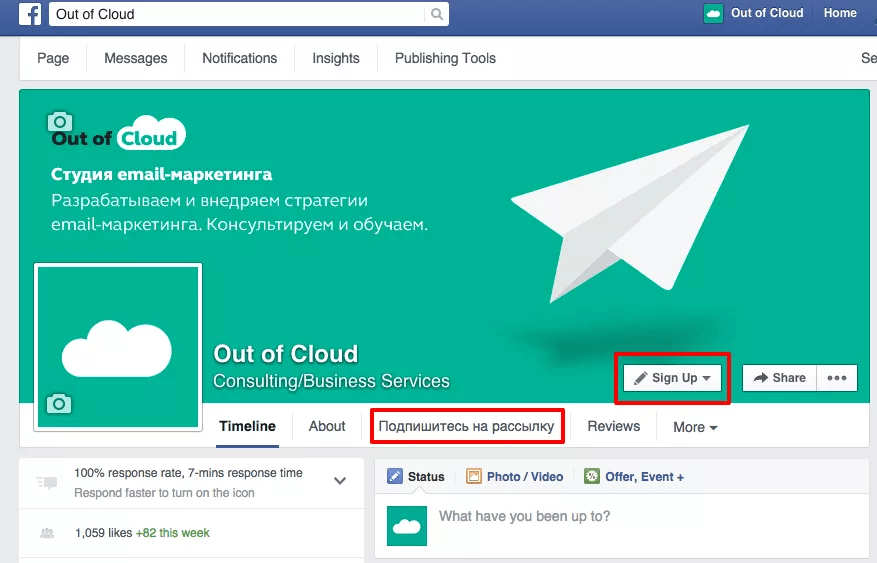Viewport: 877px width, 563px height.
Task: Open Out of Cloud profile avatar in top bar
Action: (x=713, y=13)
